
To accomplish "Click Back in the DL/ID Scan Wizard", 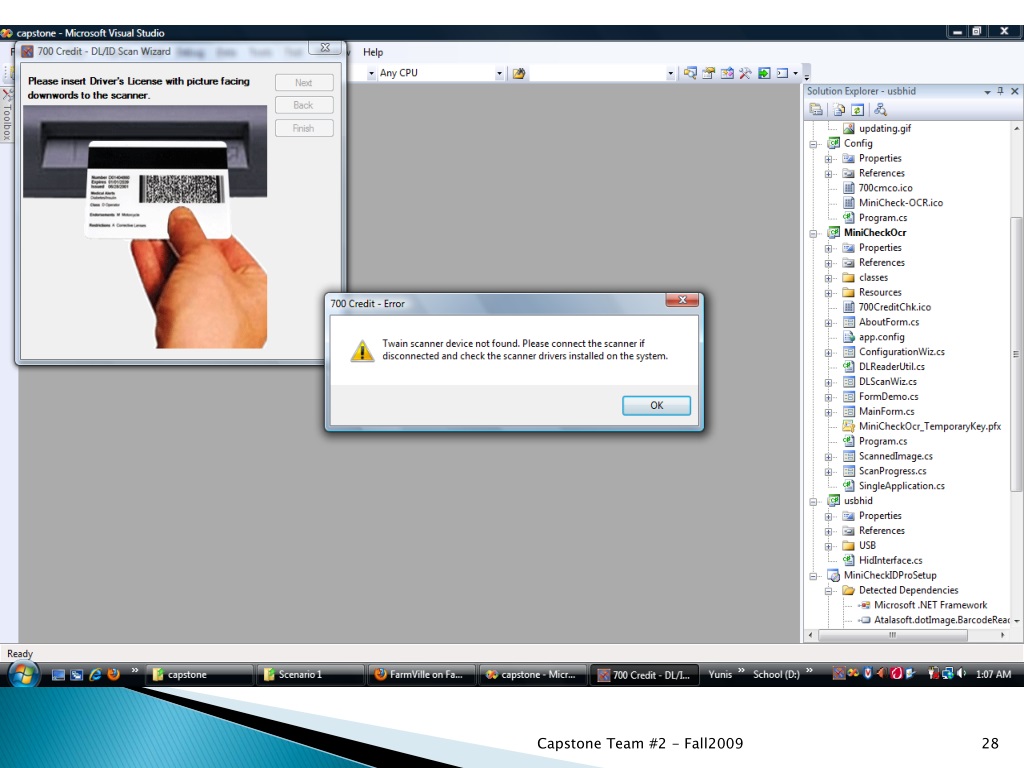I will tap(304, 105).
